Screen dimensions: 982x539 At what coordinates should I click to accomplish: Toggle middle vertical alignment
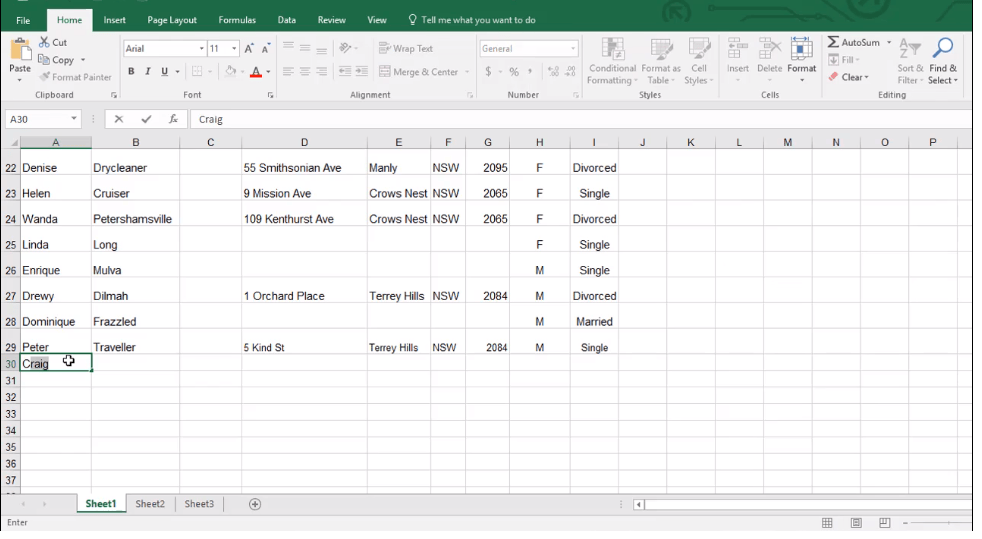(304, 48)
